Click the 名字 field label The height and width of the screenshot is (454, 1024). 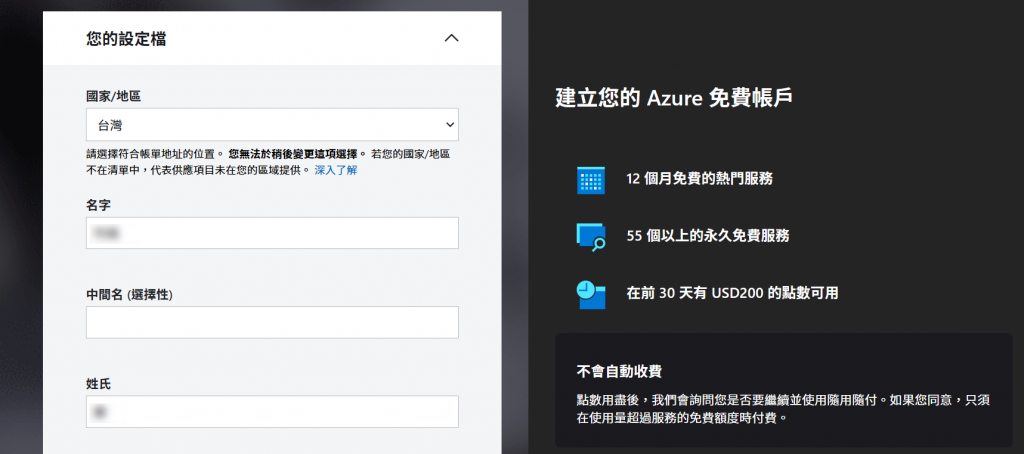[99, 205]
